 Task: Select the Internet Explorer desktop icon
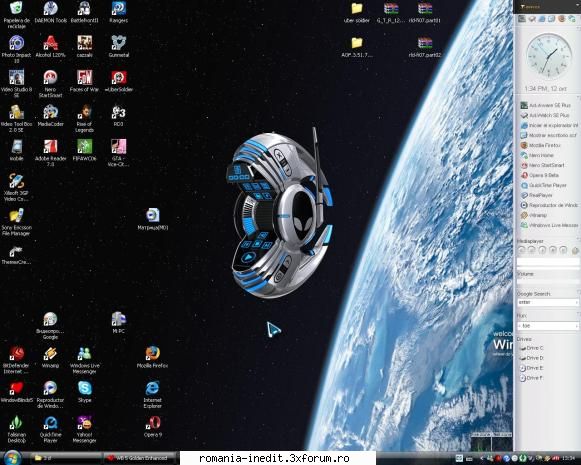coord(152,394)
